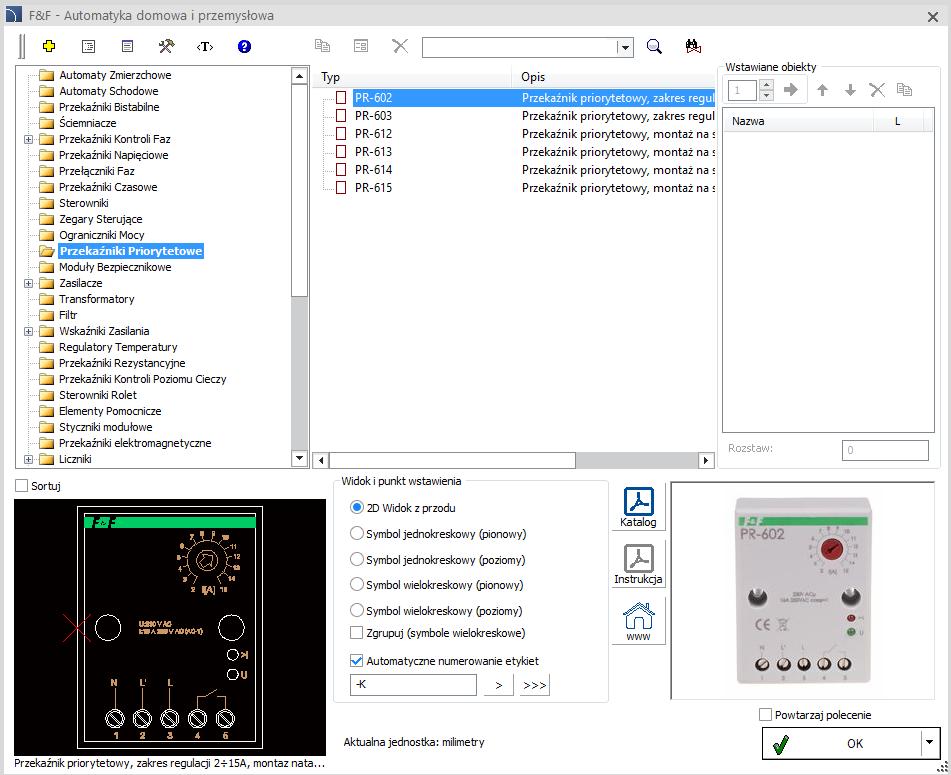Click the folder icon of Sterowniki
This screenshot has height=775, width=951.
[47, 203]
